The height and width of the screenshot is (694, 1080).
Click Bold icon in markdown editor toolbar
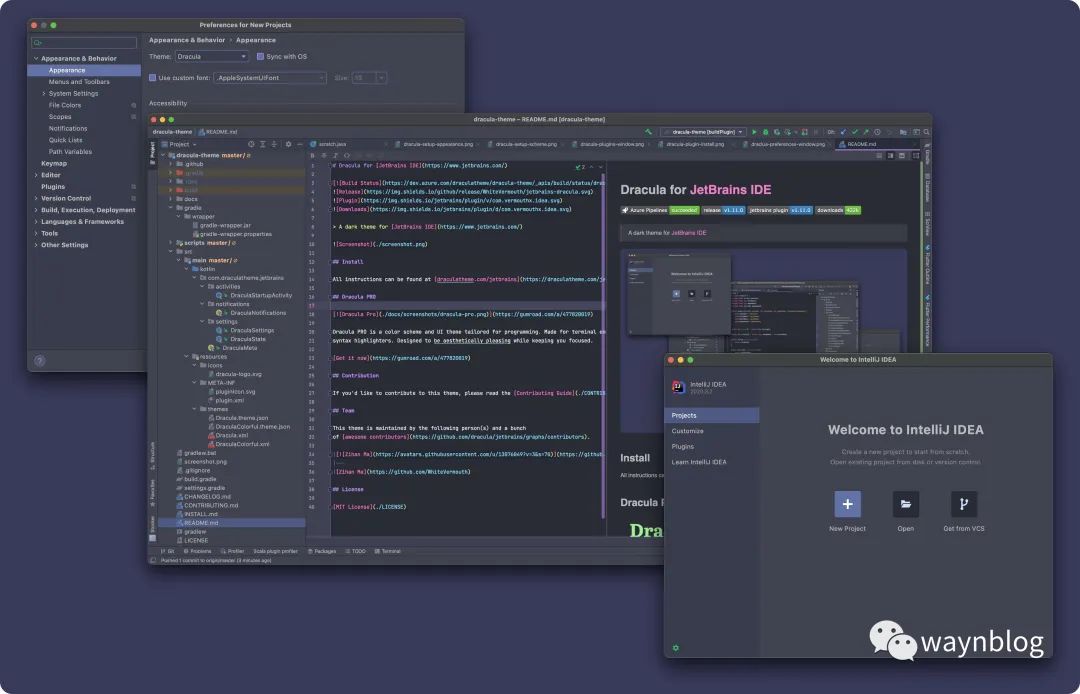pos(312,155)
